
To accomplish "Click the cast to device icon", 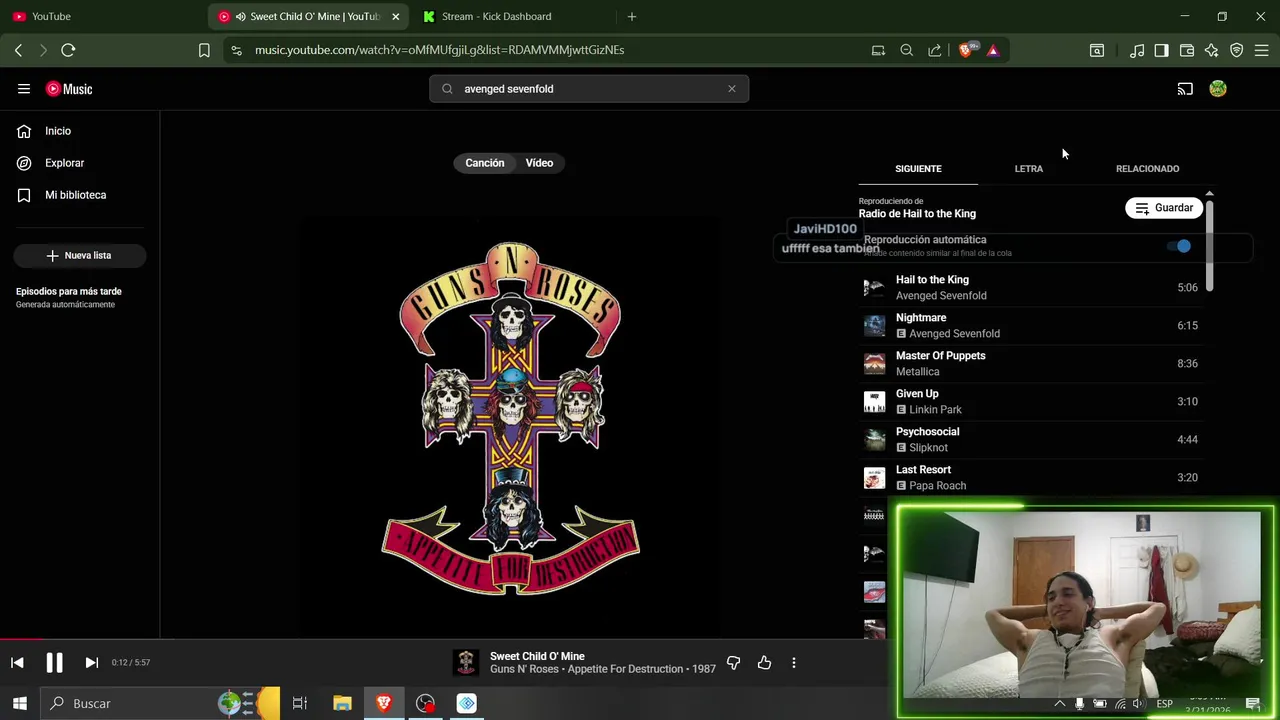I will [x=1185, y=89].
